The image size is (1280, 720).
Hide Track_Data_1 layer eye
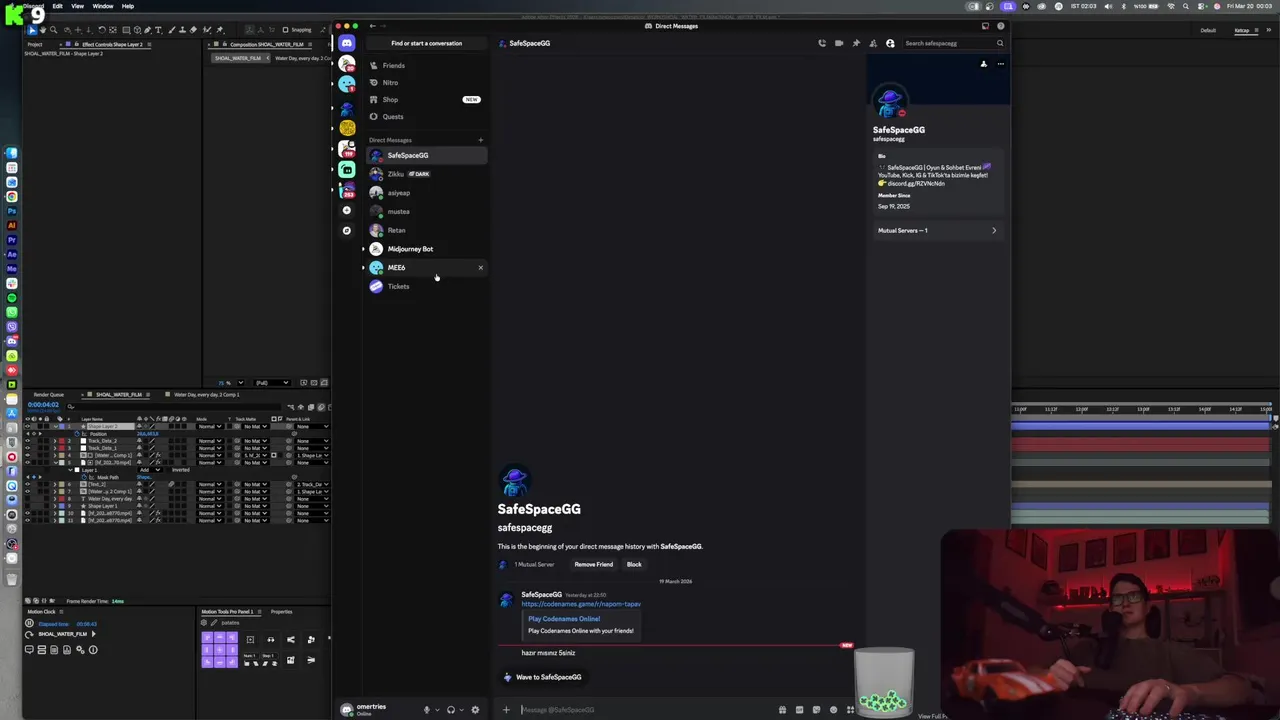[x=27, y=448]
